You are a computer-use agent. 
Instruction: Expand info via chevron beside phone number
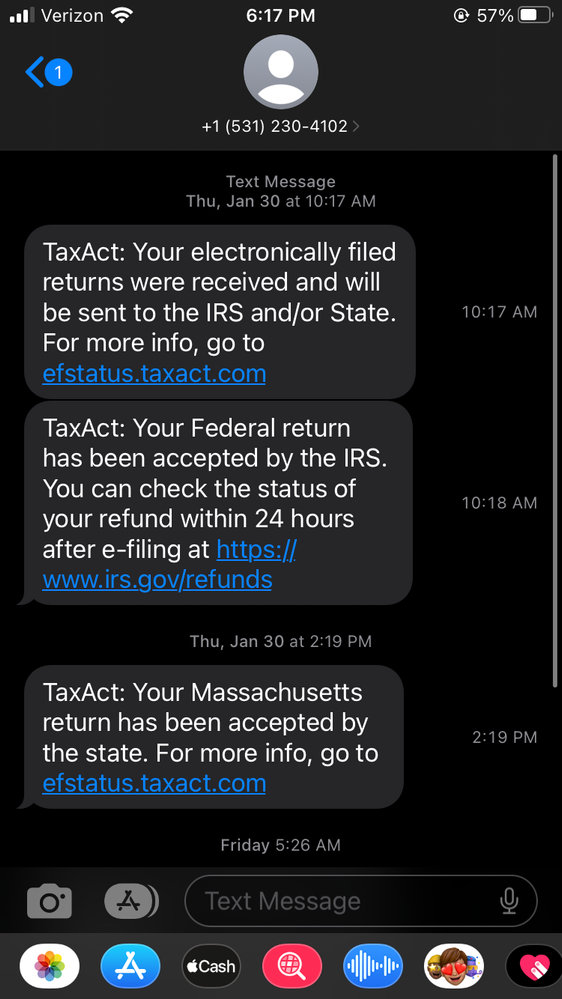click(356, 127)
